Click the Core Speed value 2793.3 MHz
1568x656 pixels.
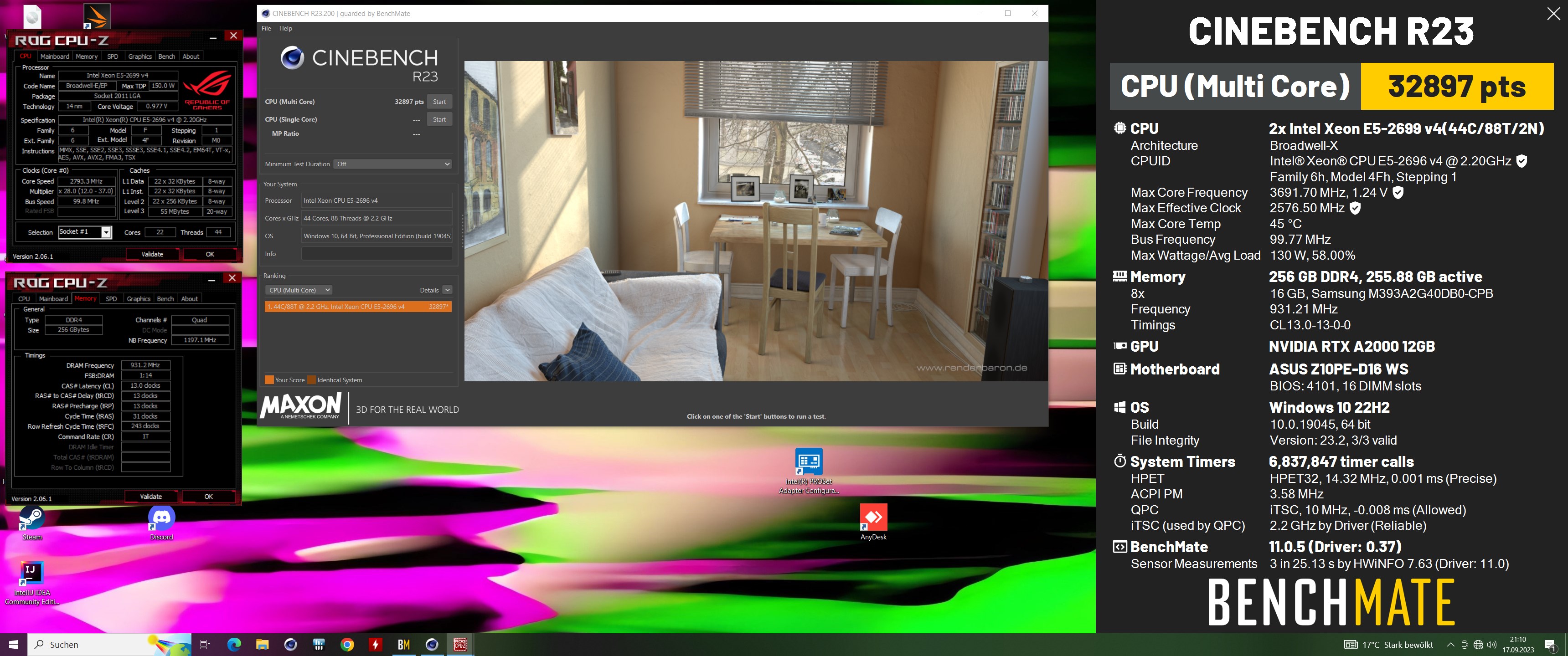(86, 181)
